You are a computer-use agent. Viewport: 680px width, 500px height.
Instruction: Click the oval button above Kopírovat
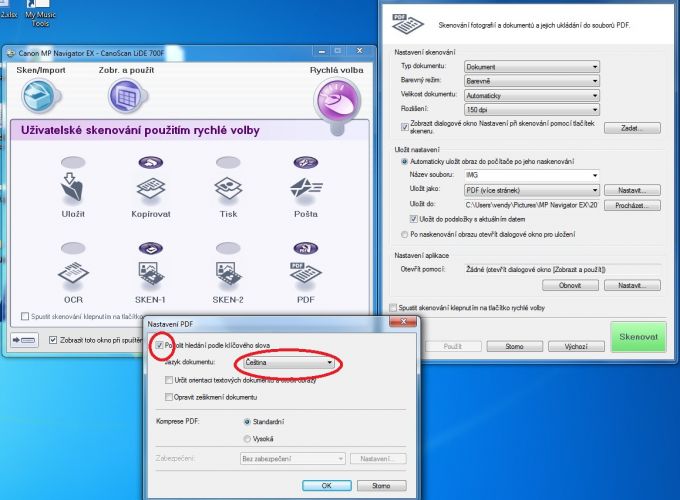150,163
